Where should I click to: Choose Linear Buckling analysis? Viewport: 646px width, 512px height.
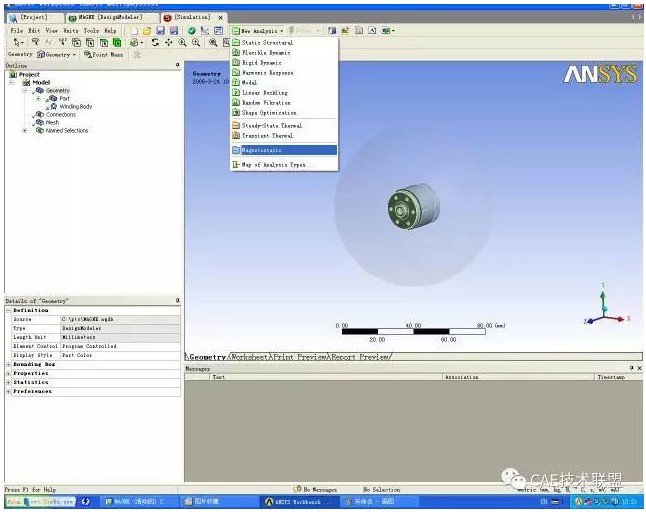pos(284,93)
